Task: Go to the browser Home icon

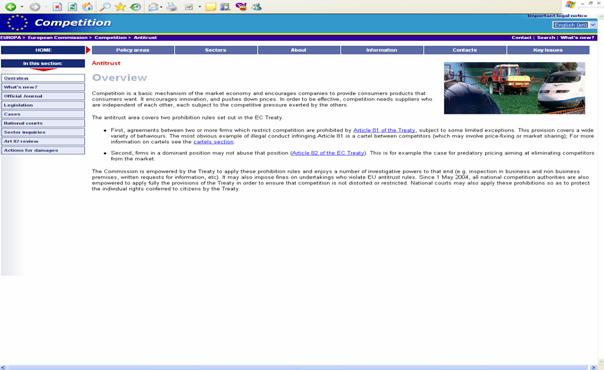Action: [88, 7]
